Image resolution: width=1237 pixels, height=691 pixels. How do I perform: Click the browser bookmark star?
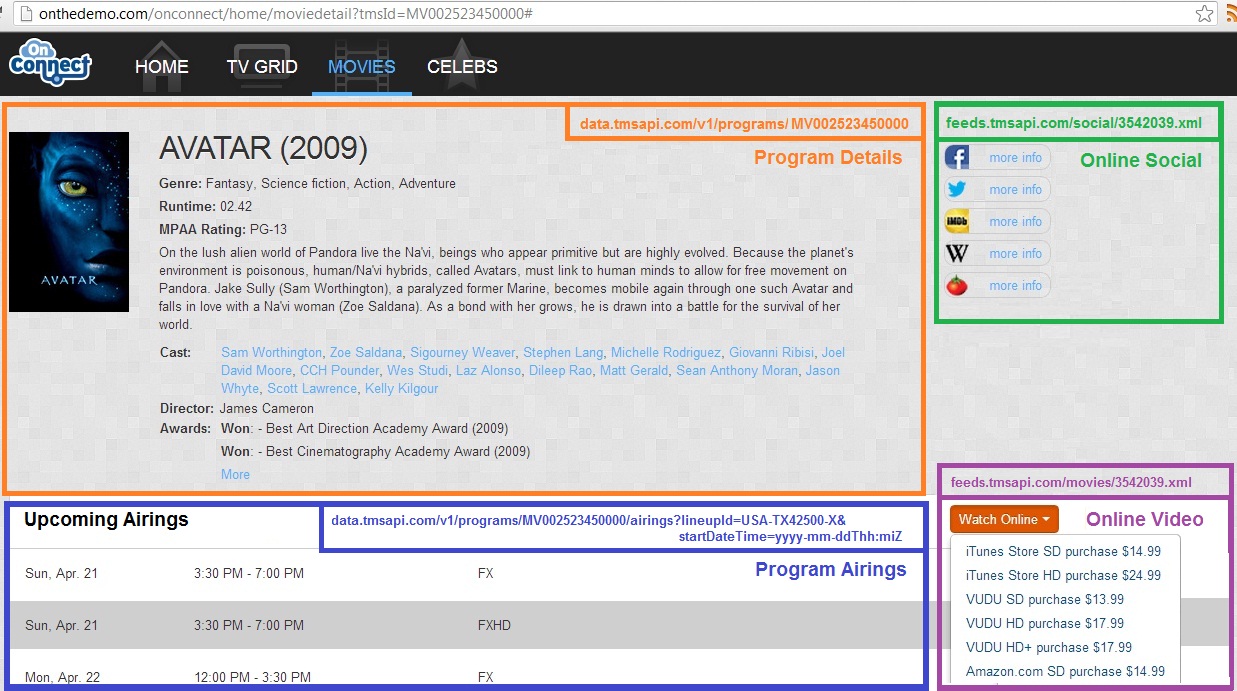tap(1204, 15)
